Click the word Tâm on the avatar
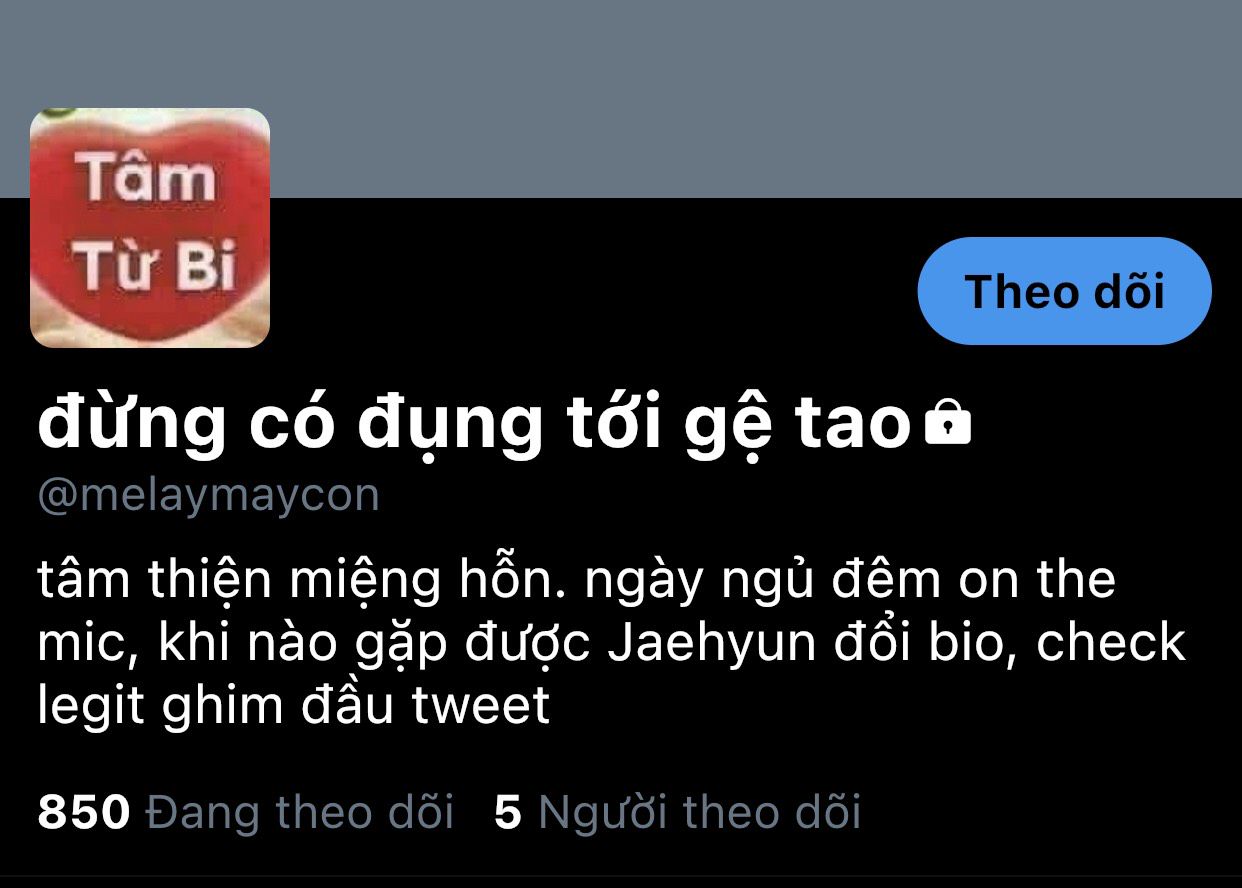 [x=147, y=180]
